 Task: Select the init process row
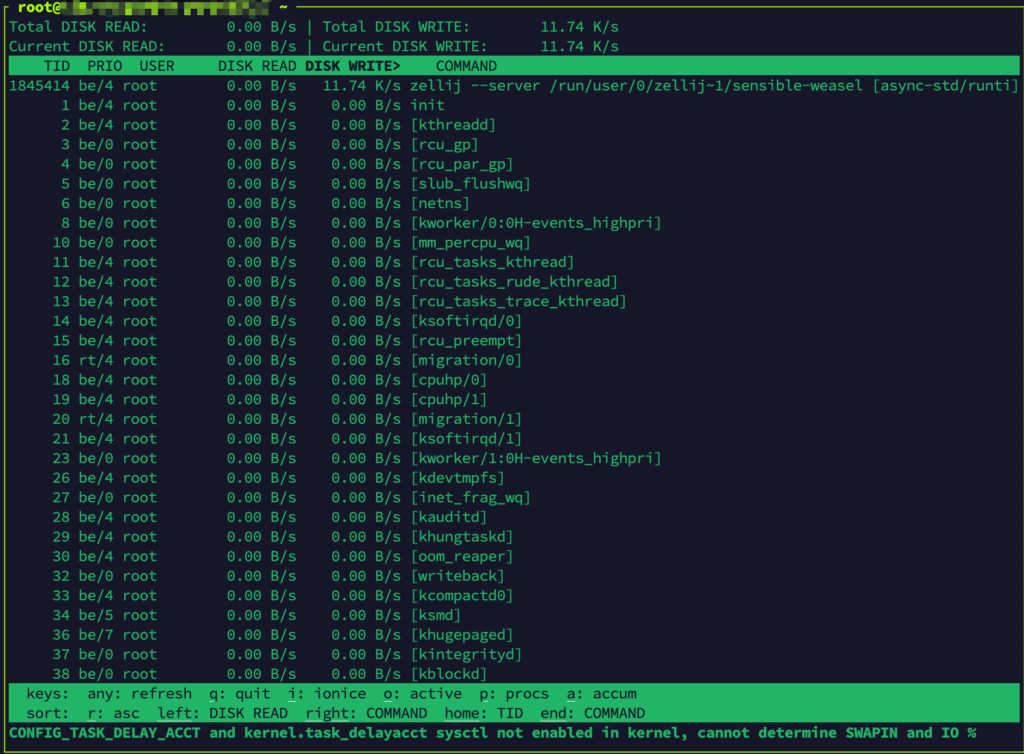(427, 105)
